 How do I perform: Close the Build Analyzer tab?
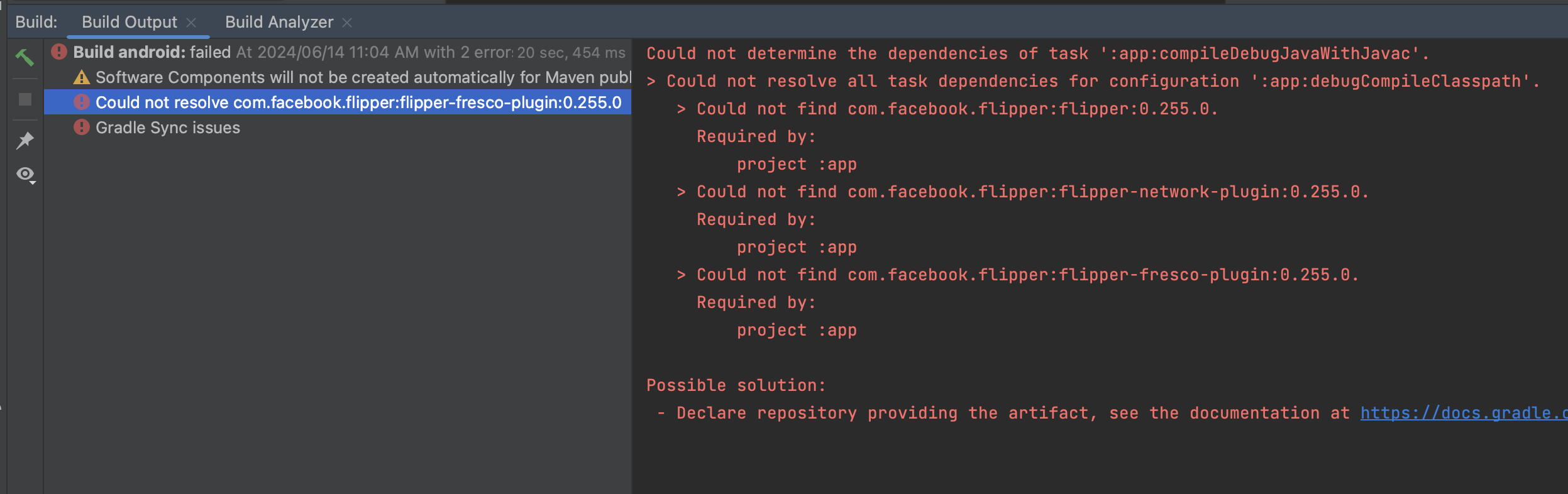pos(348,22)
